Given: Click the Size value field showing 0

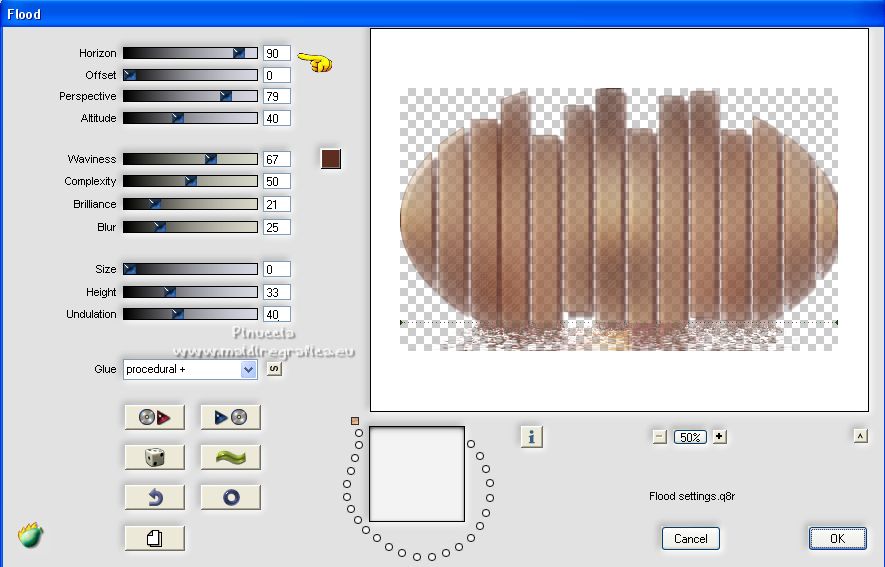Looking at the screenshot, I should pyautogui.click(x=277, y=269).
